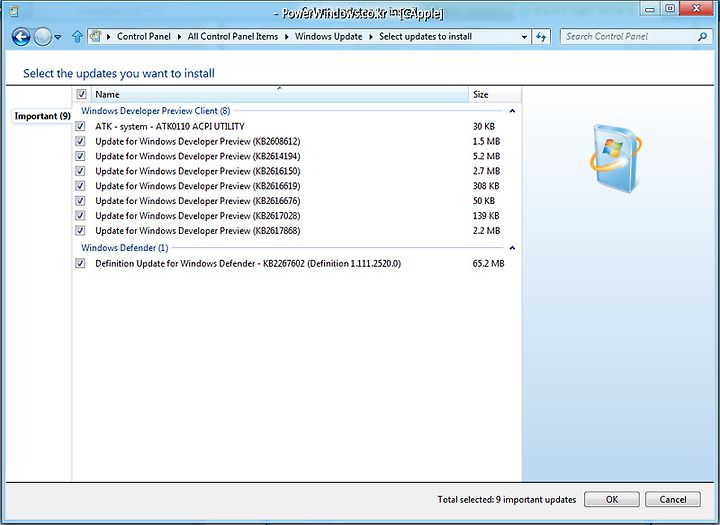
Task: Select the KB2616676 update name
Action: pos(197,201)
